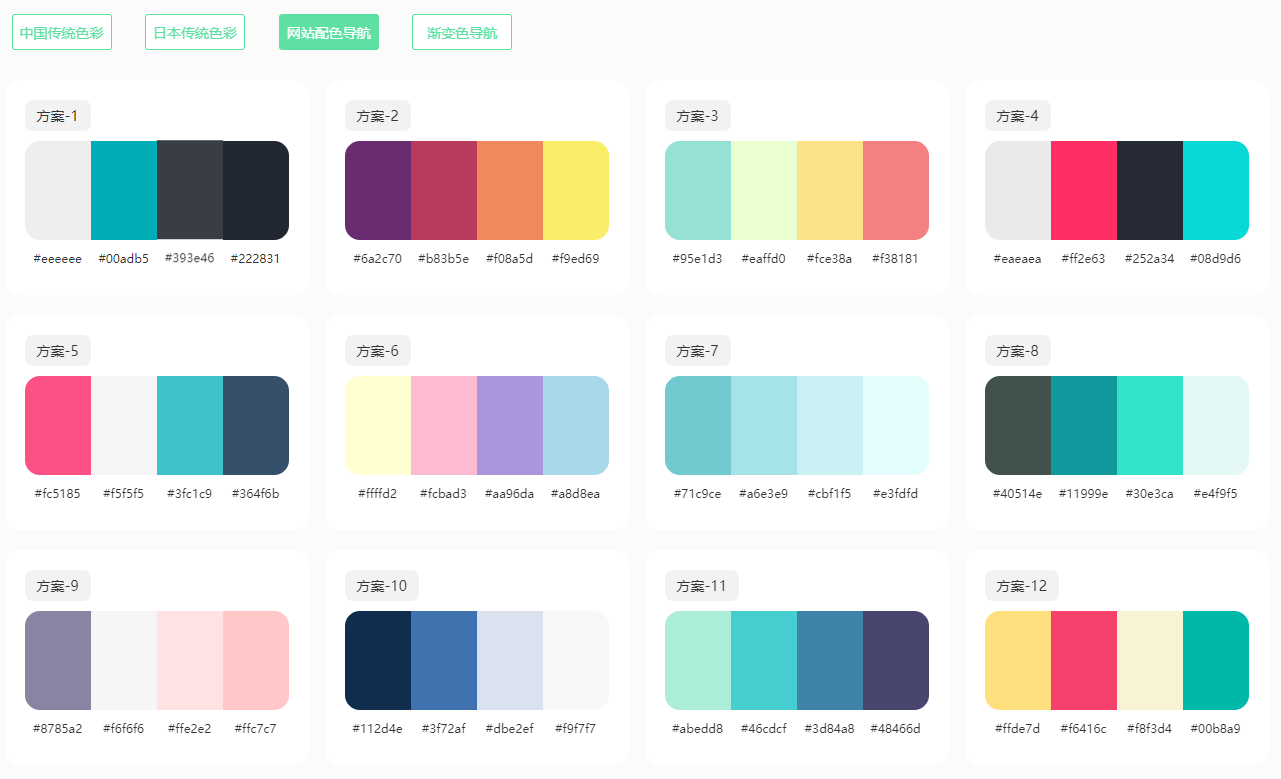Select the 网站配色导航 tab
This screenshot has height=779, width=1281.
tap(329, 32)
